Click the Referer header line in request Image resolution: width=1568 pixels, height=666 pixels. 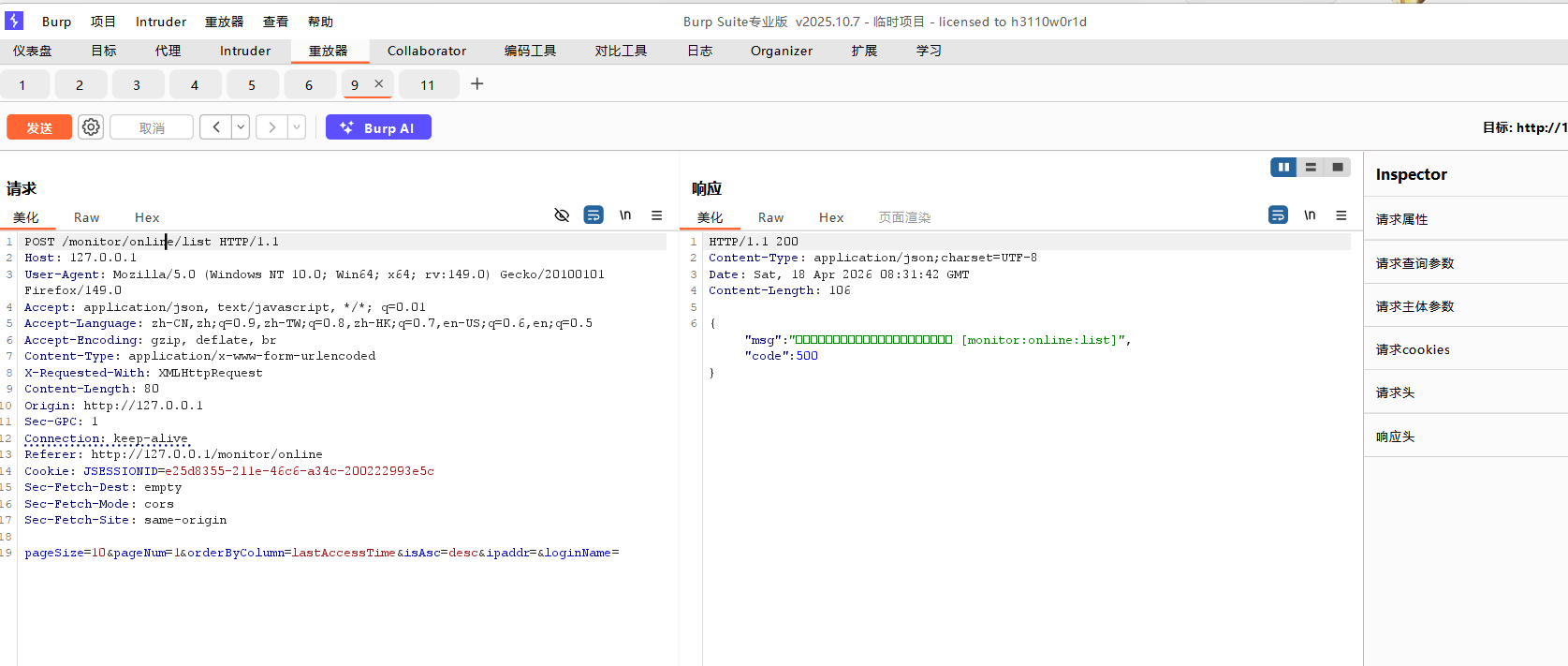click(173, 454)
